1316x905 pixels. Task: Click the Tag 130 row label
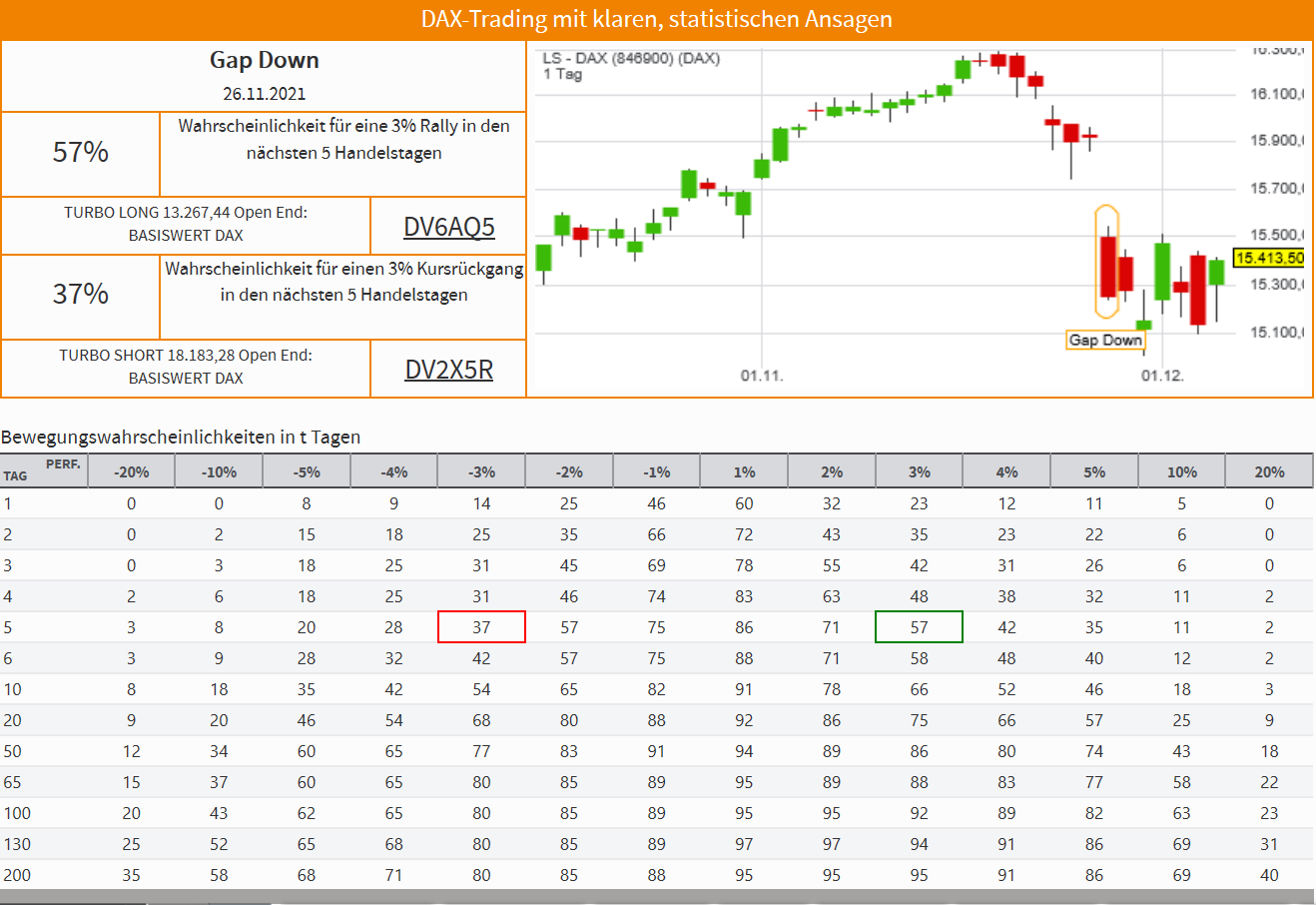point(17,844)
